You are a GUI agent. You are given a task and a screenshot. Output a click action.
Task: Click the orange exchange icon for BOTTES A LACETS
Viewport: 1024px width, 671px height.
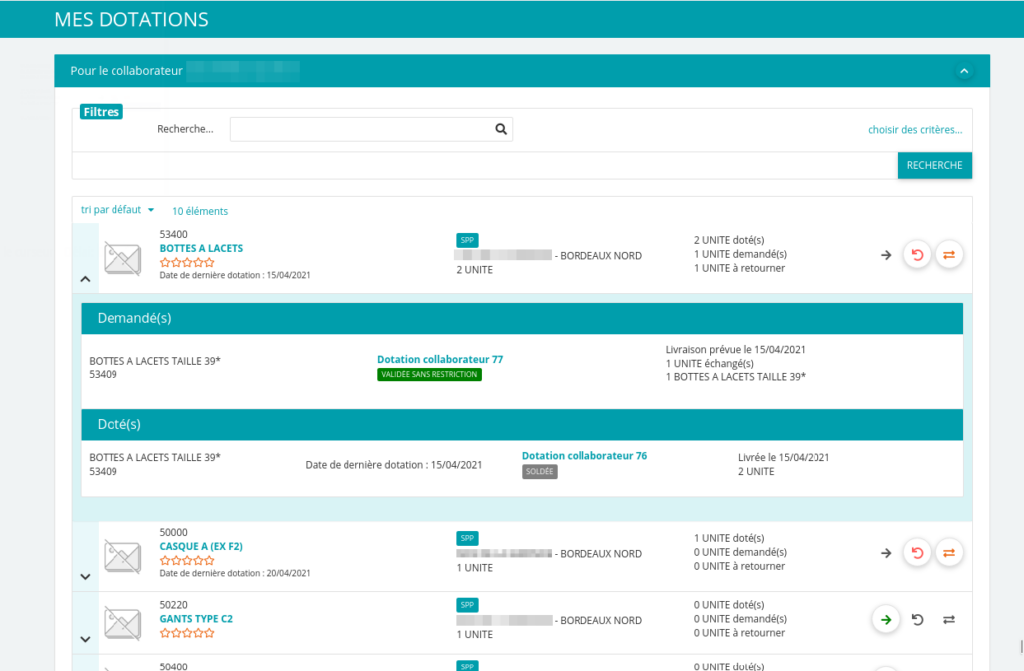click(x=949, y=254)
